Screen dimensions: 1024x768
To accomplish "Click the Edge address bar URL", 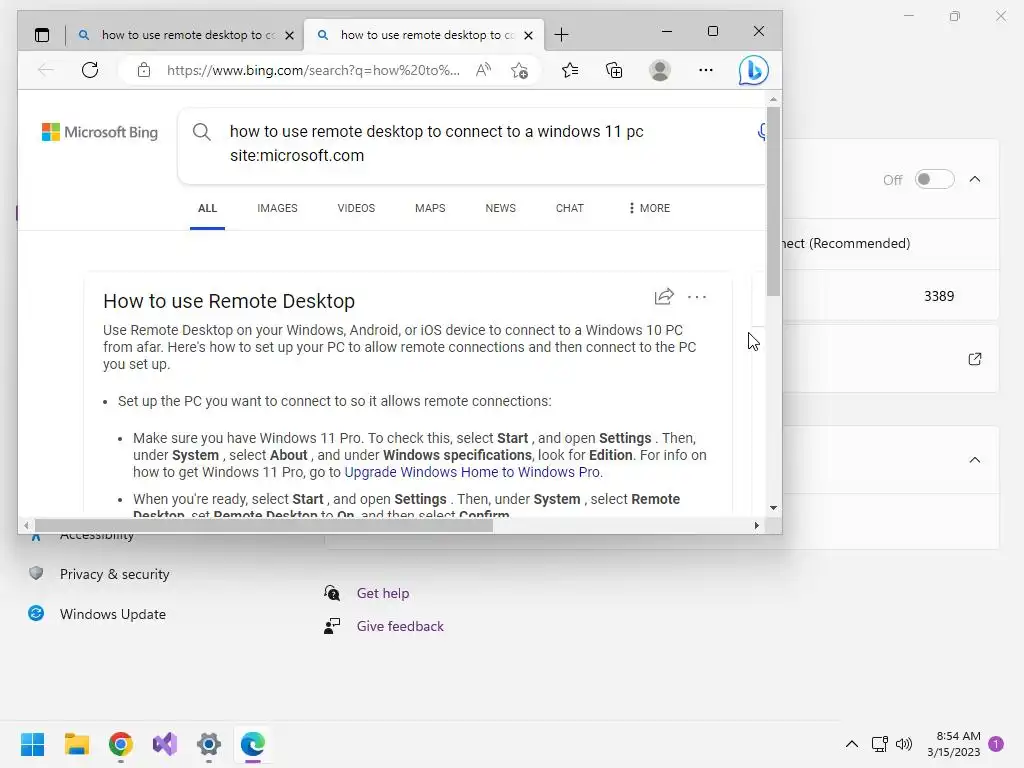I will [x=313, y=70].
